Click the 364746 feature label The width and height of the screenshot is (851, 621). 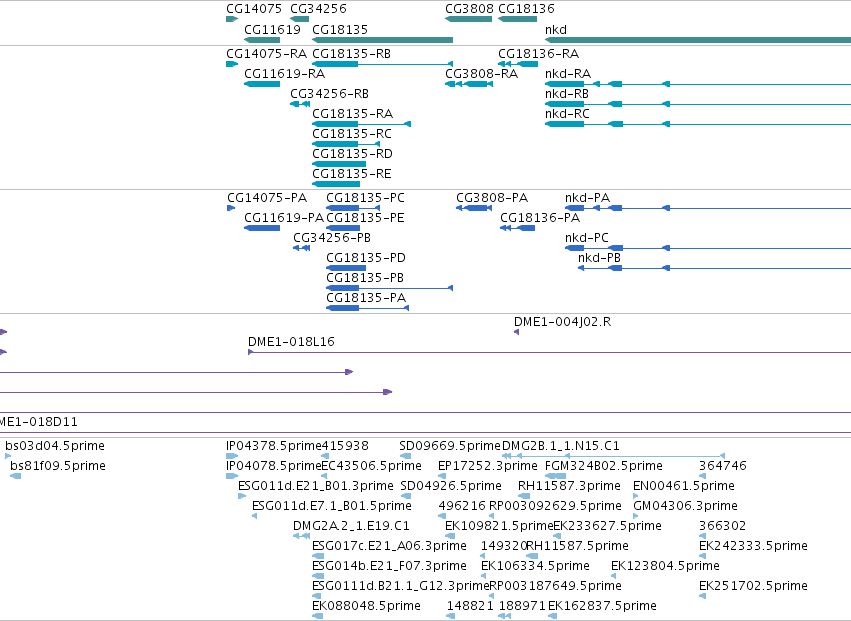click(723, 466)
